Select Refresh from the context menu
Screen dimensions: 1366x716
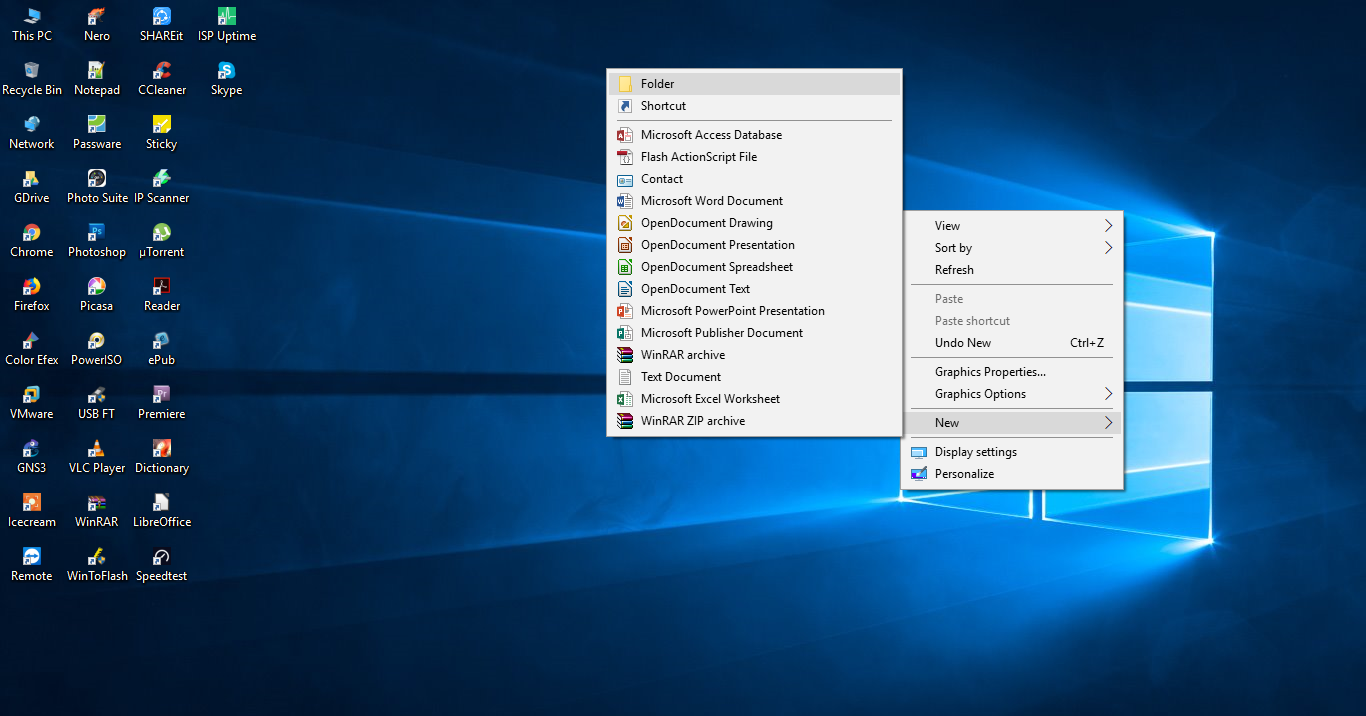tap(1012, 269)
